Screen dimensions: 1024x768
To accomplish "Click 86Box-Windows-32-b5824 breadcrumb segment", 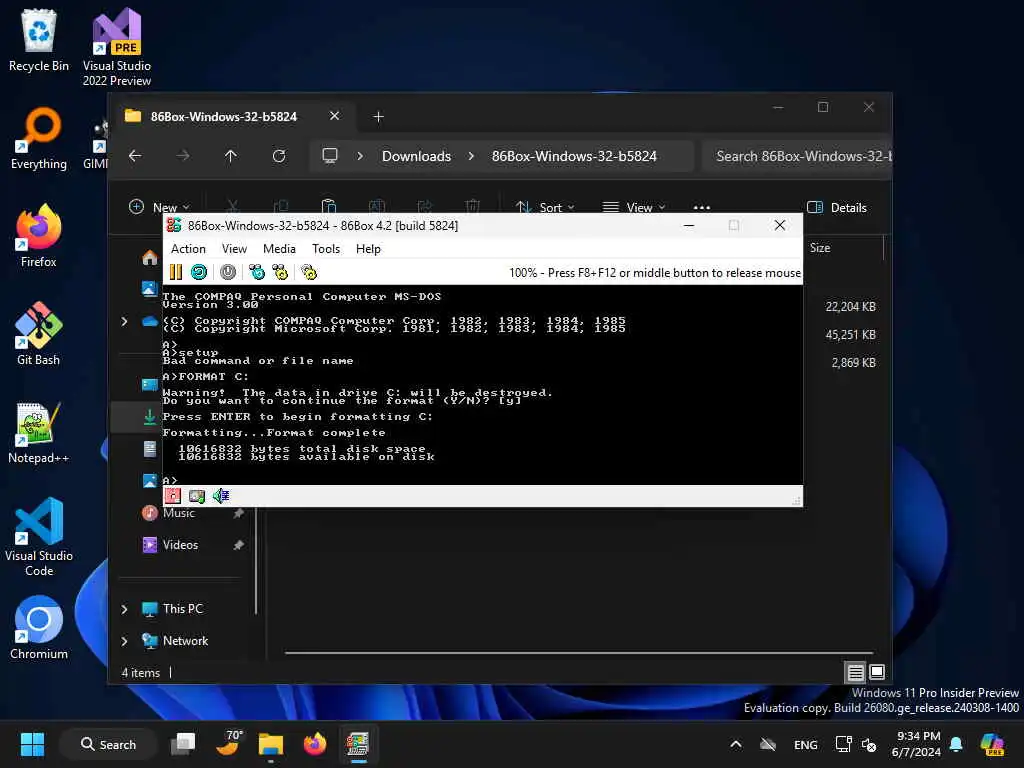I will click(x=574, y=156).
